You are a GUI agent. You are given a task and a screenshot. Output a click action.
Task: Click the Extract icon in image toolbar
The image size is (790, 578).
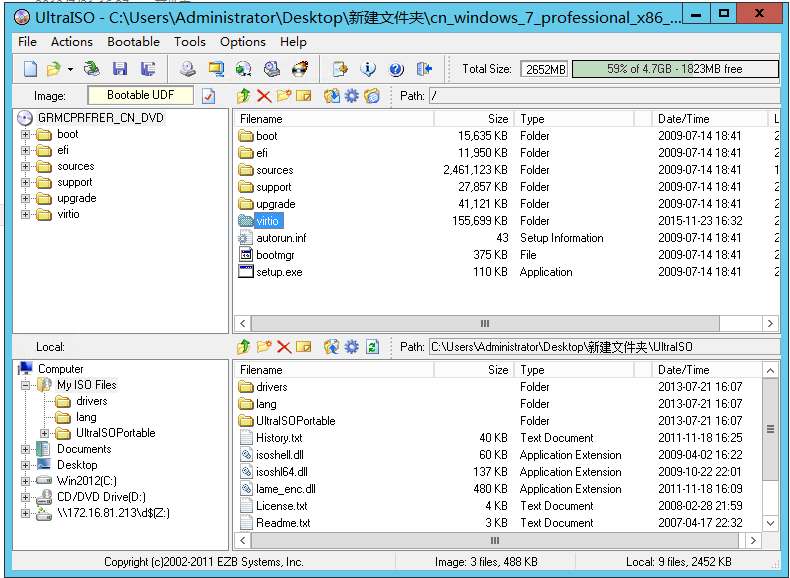[332, 95]
